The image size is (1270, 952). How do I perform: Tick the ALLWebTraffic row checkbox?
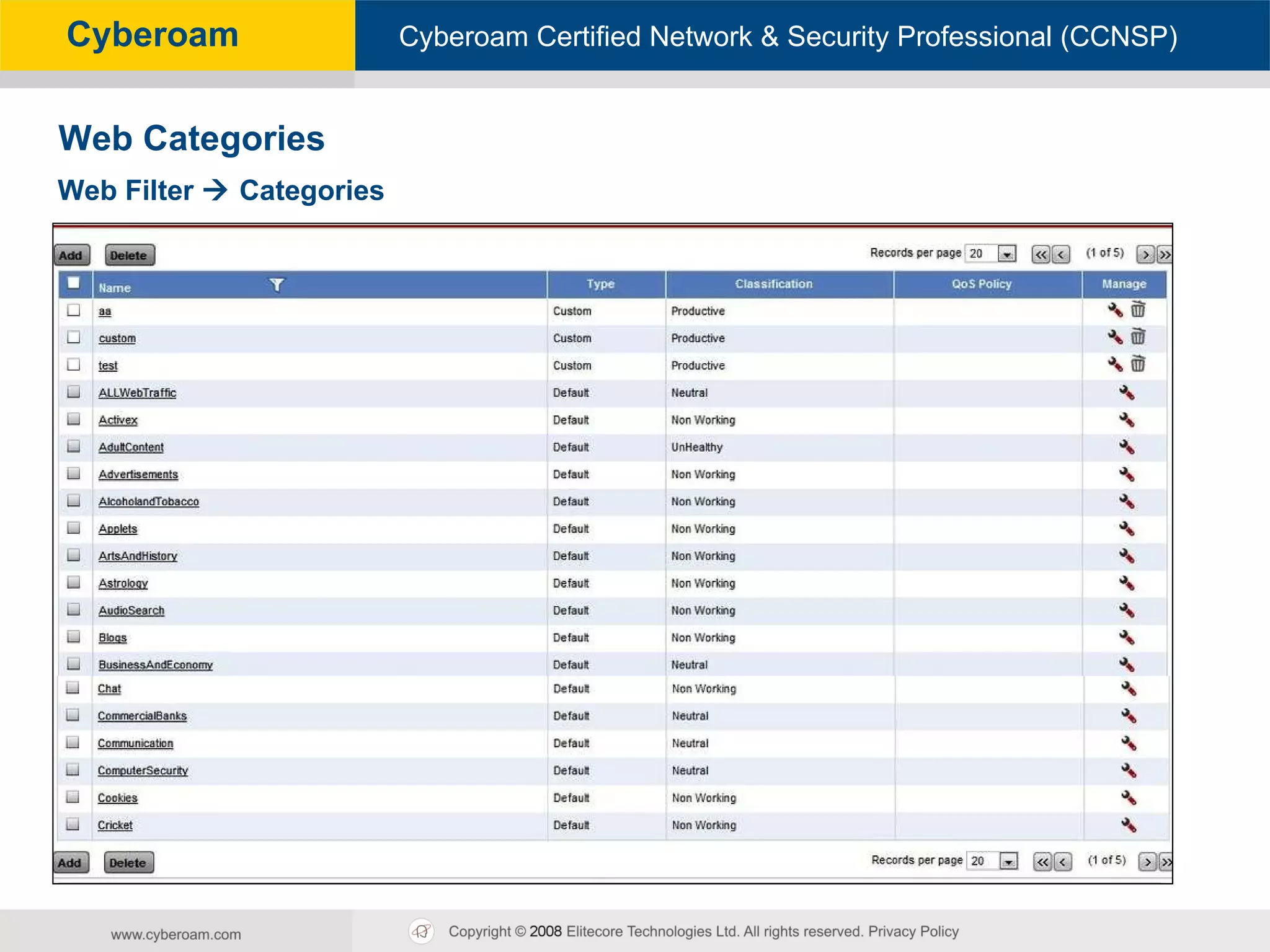[73, 392]
